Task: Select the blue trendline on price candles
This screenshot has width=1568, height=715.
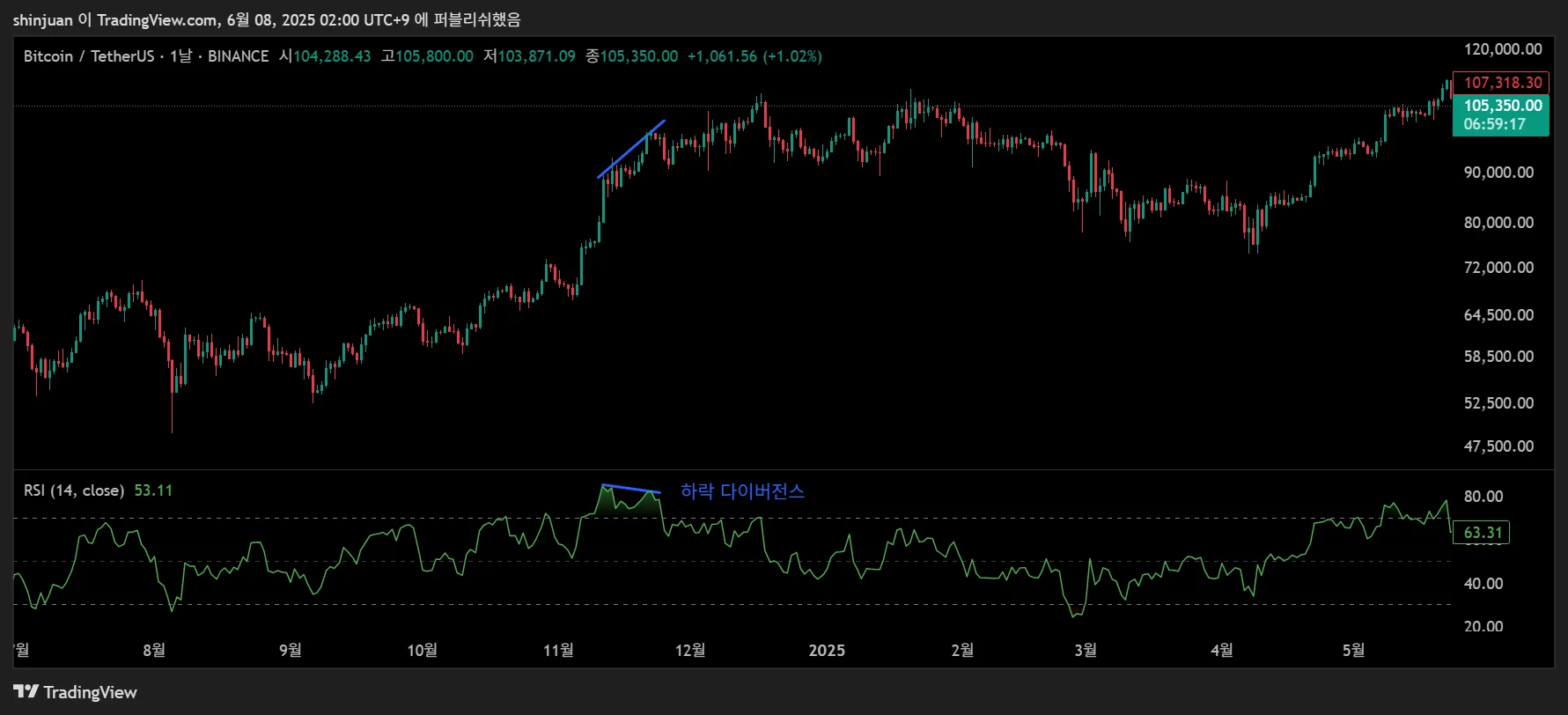Action: pos(631,149)
